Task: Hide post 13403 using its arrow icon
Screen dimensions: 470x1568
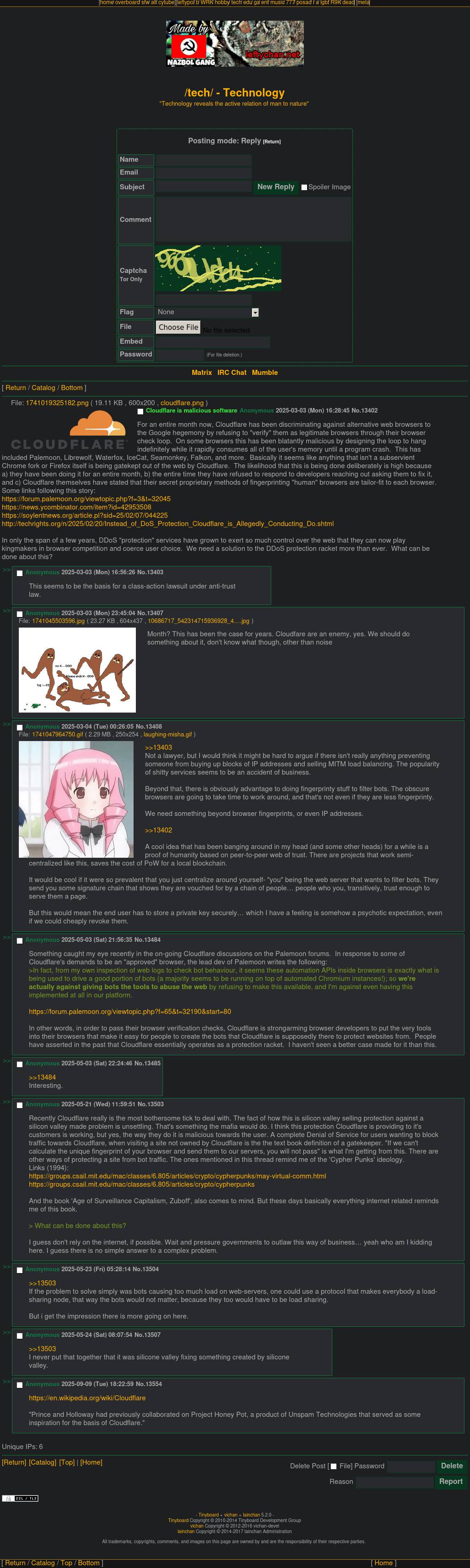Action: tap(7, 570)
